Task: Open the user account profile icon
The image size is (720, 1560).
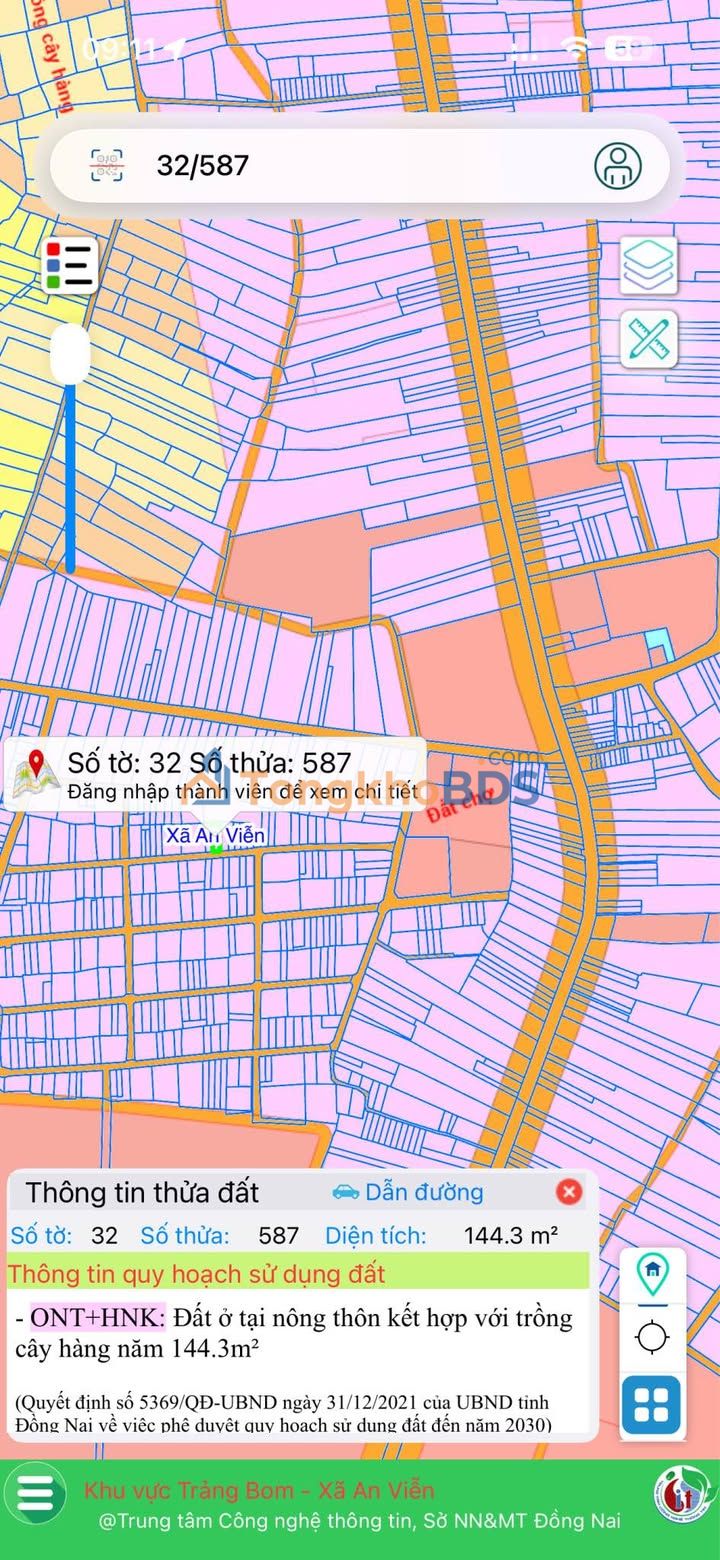Action: [x=618, y=165]
